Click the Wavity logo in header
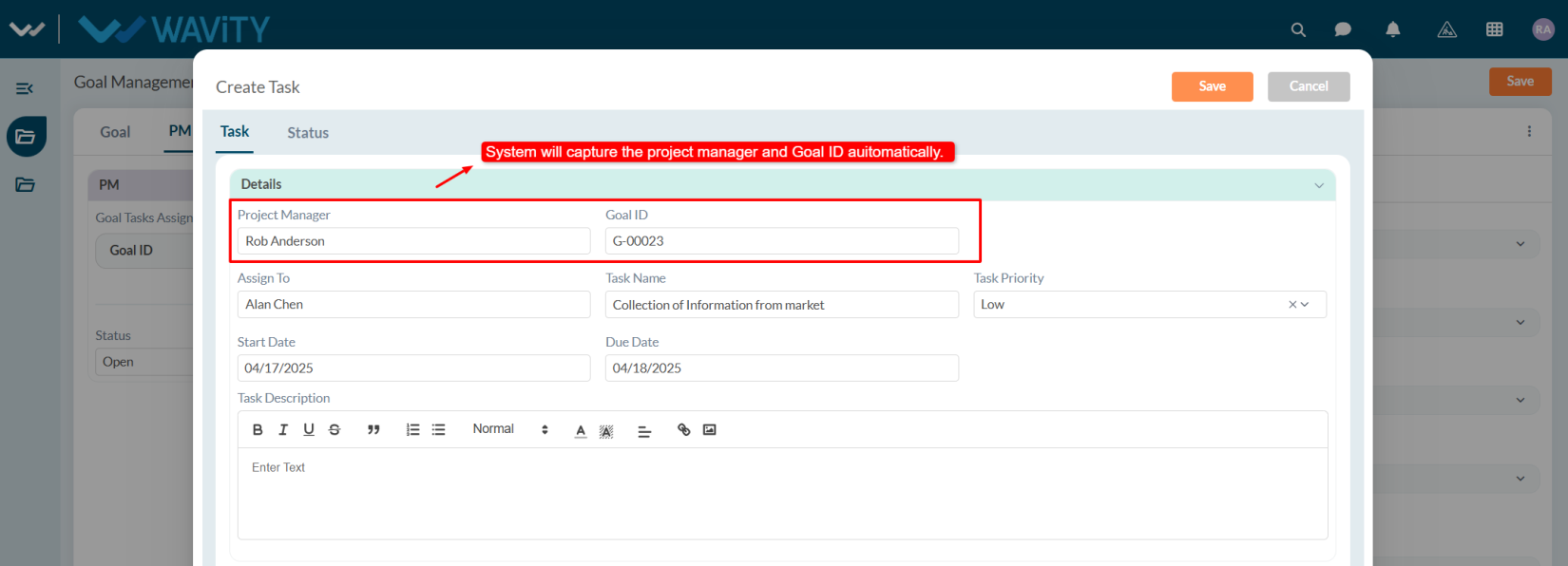Screen dimensions: 1568x566 pyautogui.click(x=175, y=29)
